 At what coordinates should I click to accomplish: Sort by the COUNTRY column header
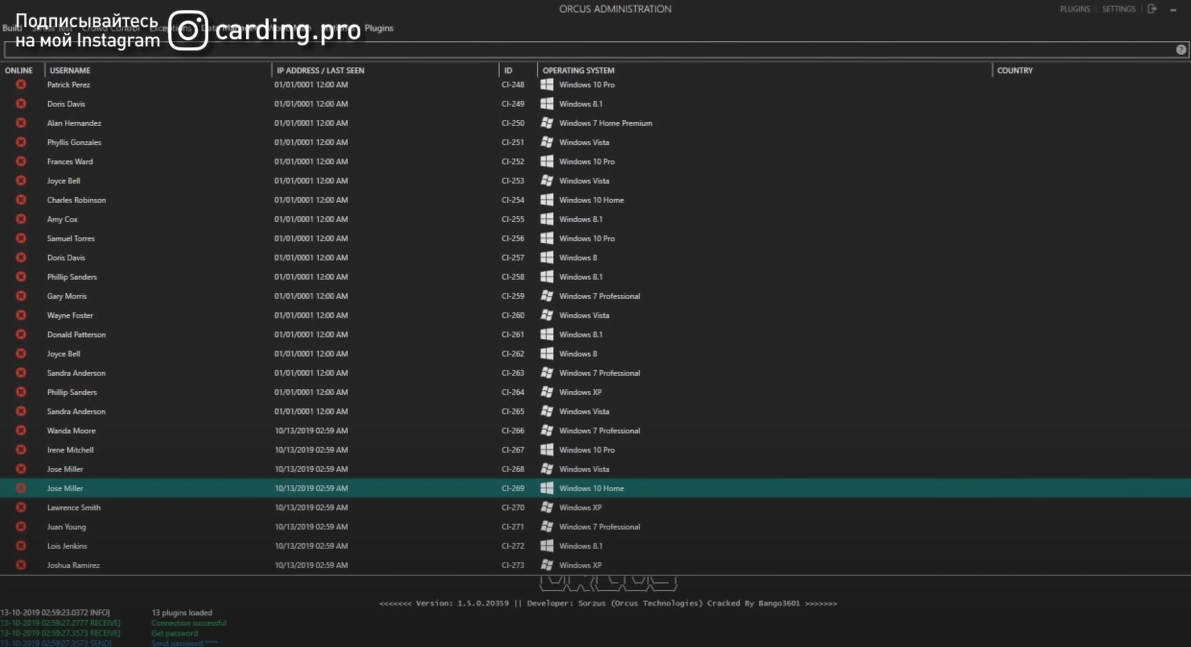1015,70
